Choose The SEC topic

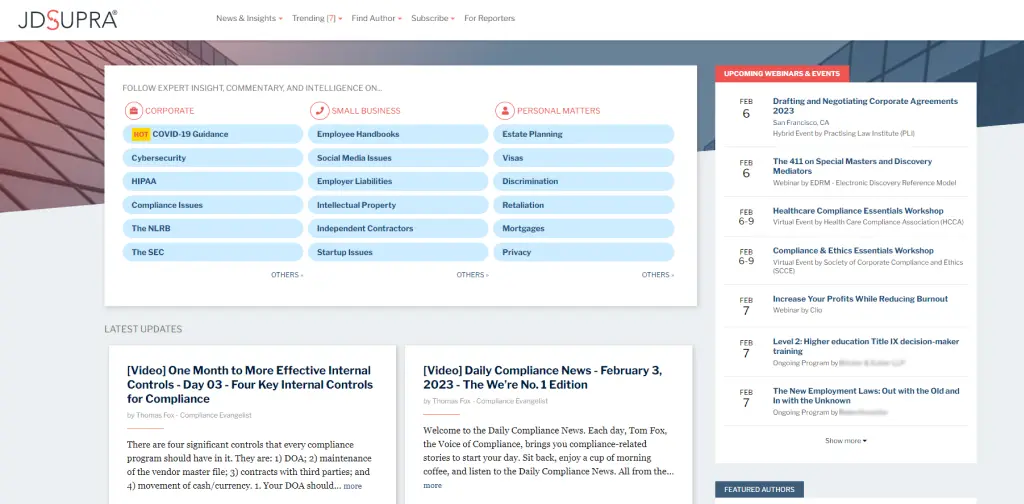coord(213,252)
